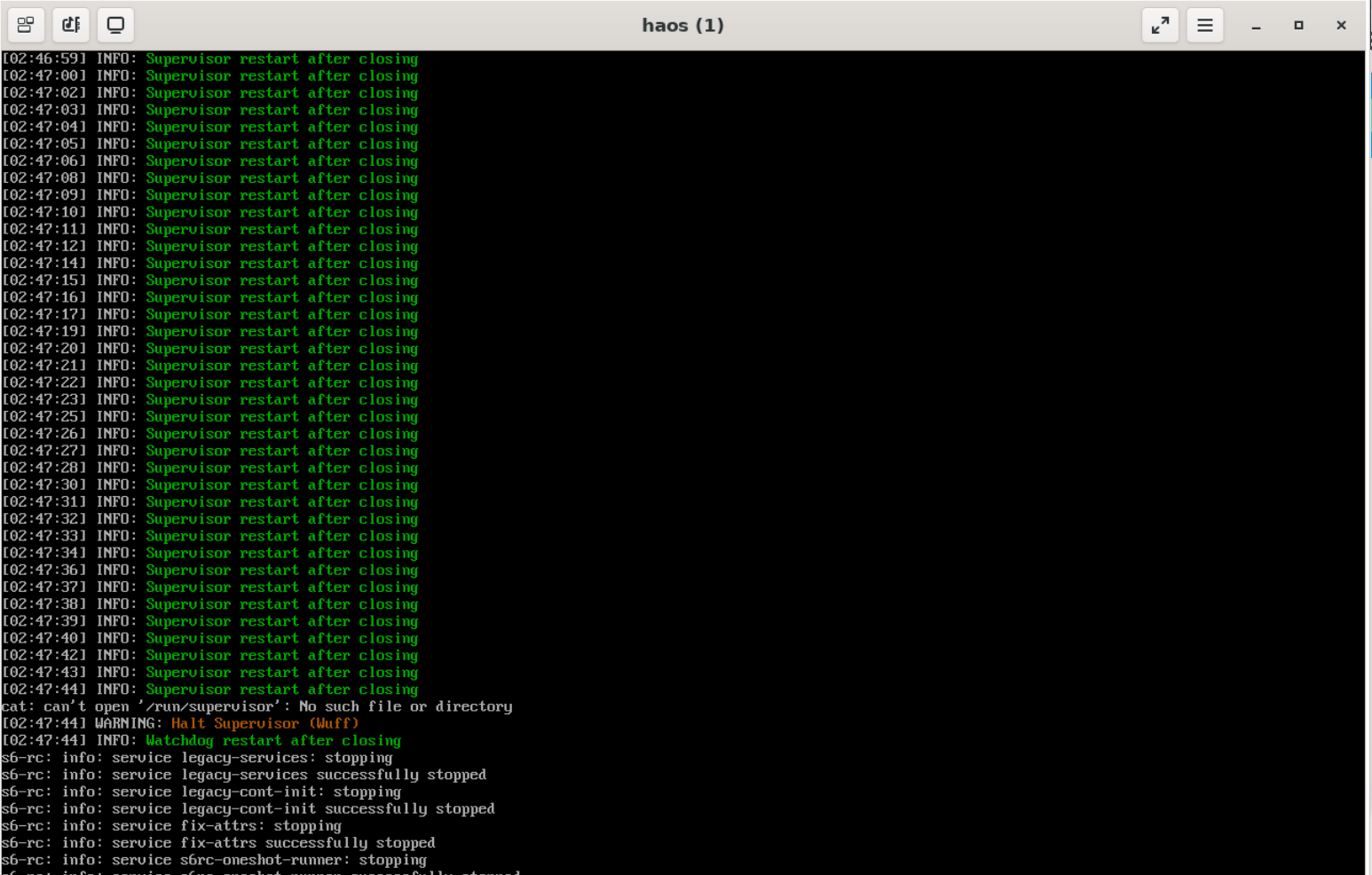Click the /run/supervisor error message
This screenshot has height=875, width=1372.
(257, 706)
